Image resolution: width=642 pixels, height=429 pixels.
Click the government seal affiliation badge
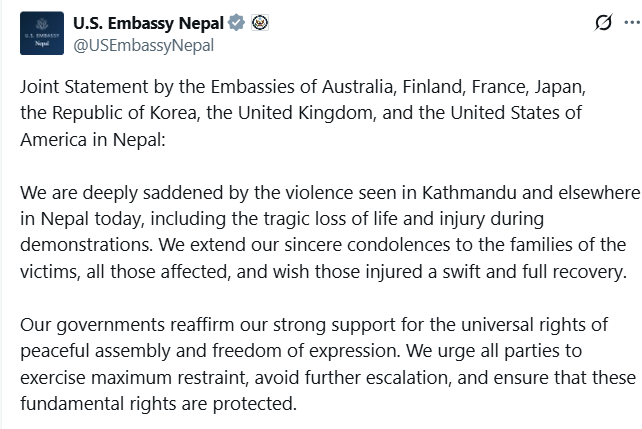pyautogui.click(x=260, y=23)
